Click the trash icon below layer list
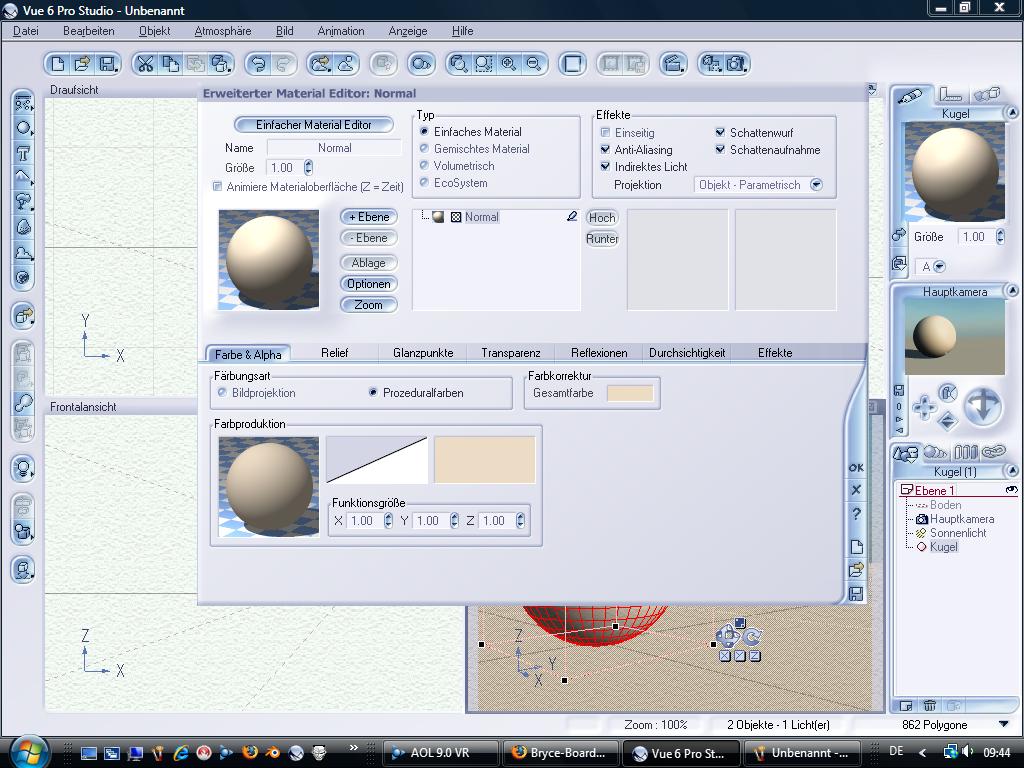This screenshot has height=768, width=1024. 929,705
